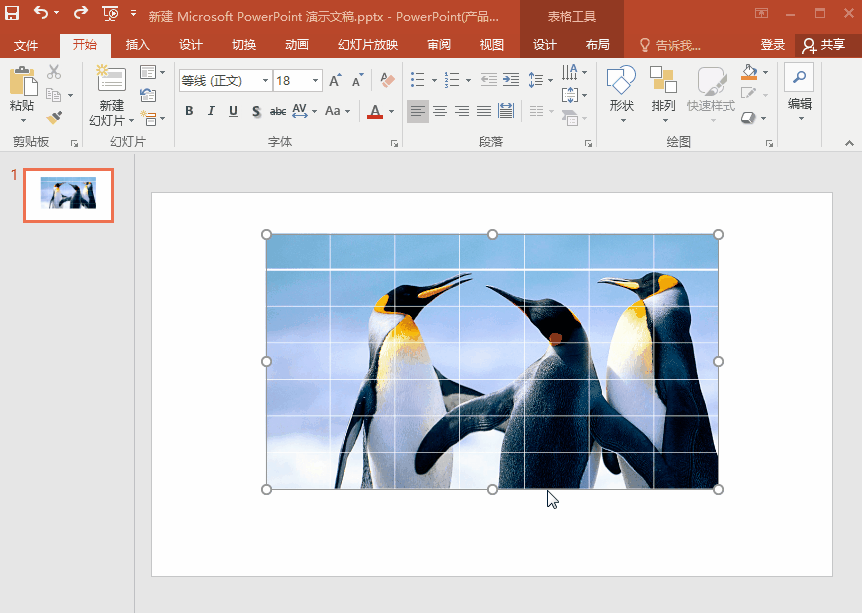Open the View (视图) tab

click(491, 45)
